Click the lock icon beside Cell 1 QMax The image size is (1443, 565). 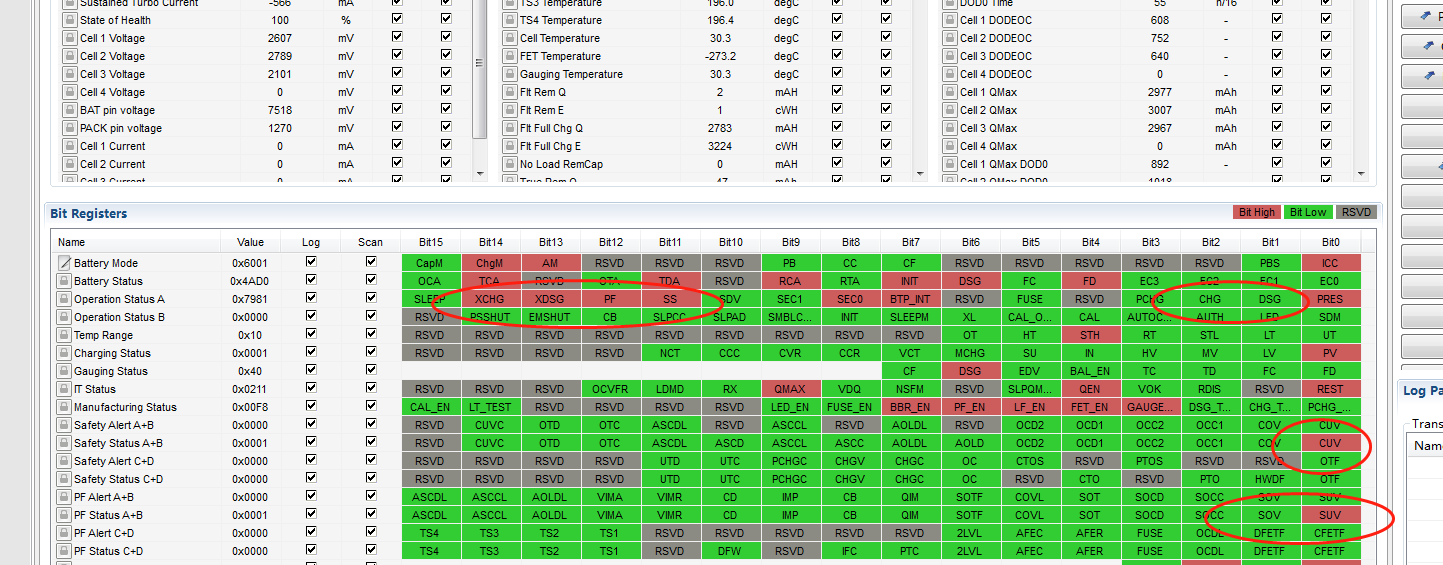[949, 92]
